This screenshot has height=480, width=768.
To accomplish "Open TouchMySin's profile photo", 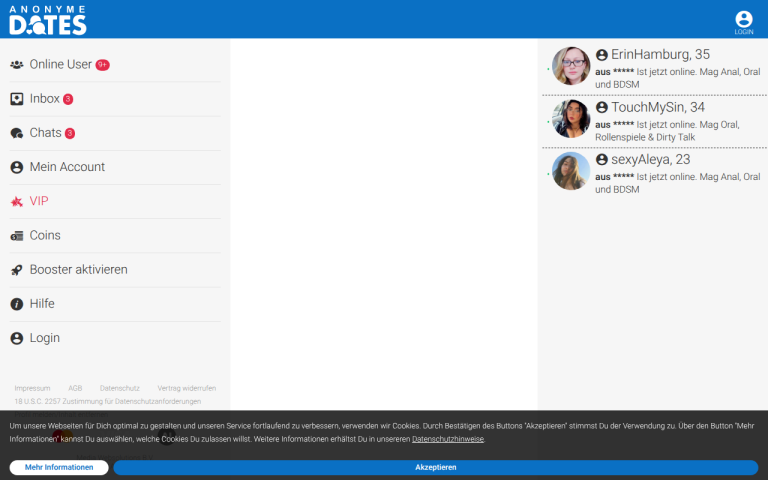I will [571, 119].
